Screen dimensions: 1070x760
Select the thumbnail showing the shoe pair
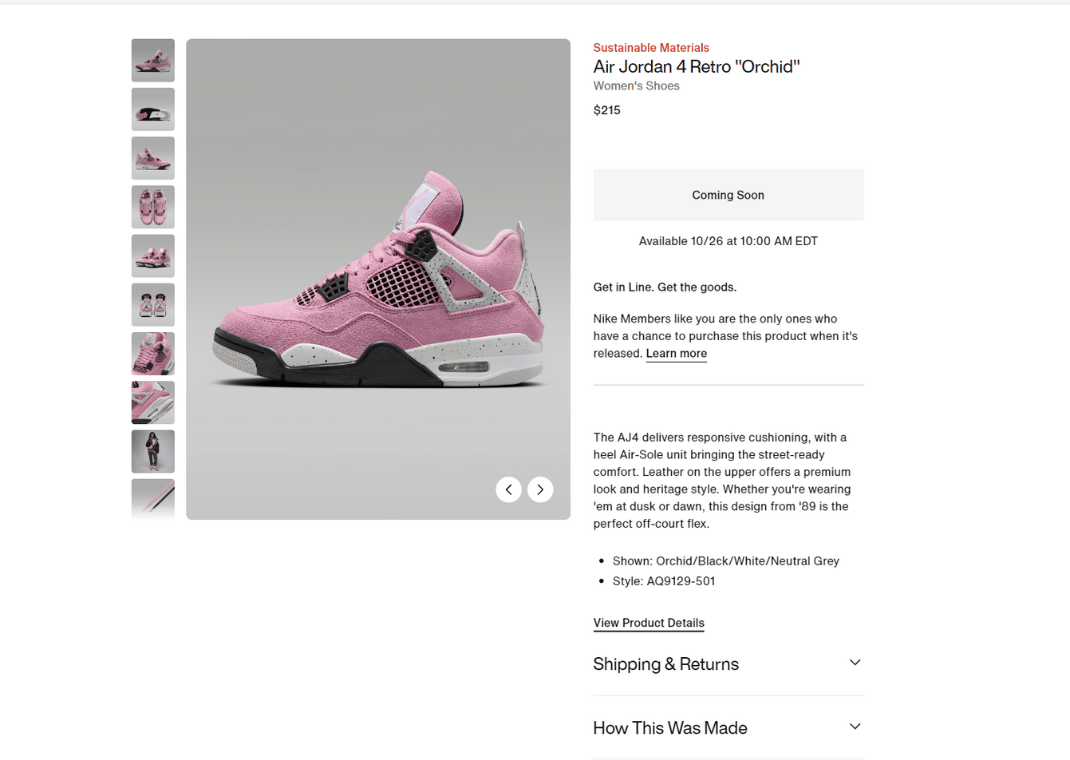(x=152, y=255)
